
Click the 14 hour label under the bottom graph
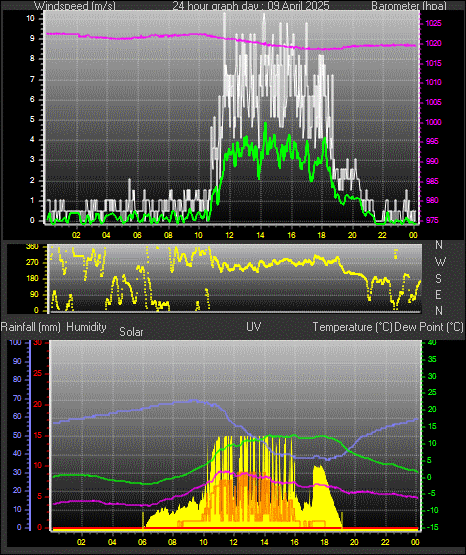coord(264,542)
